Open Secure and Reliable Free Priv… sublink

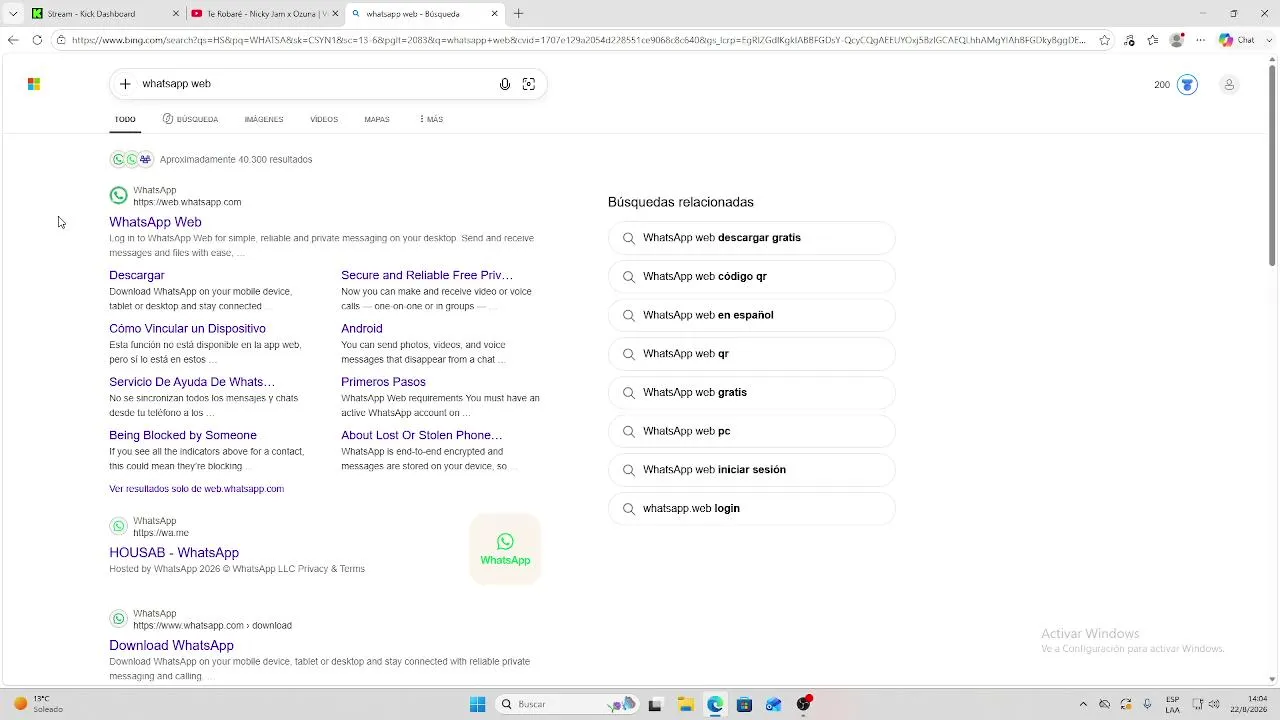point(427,275)
